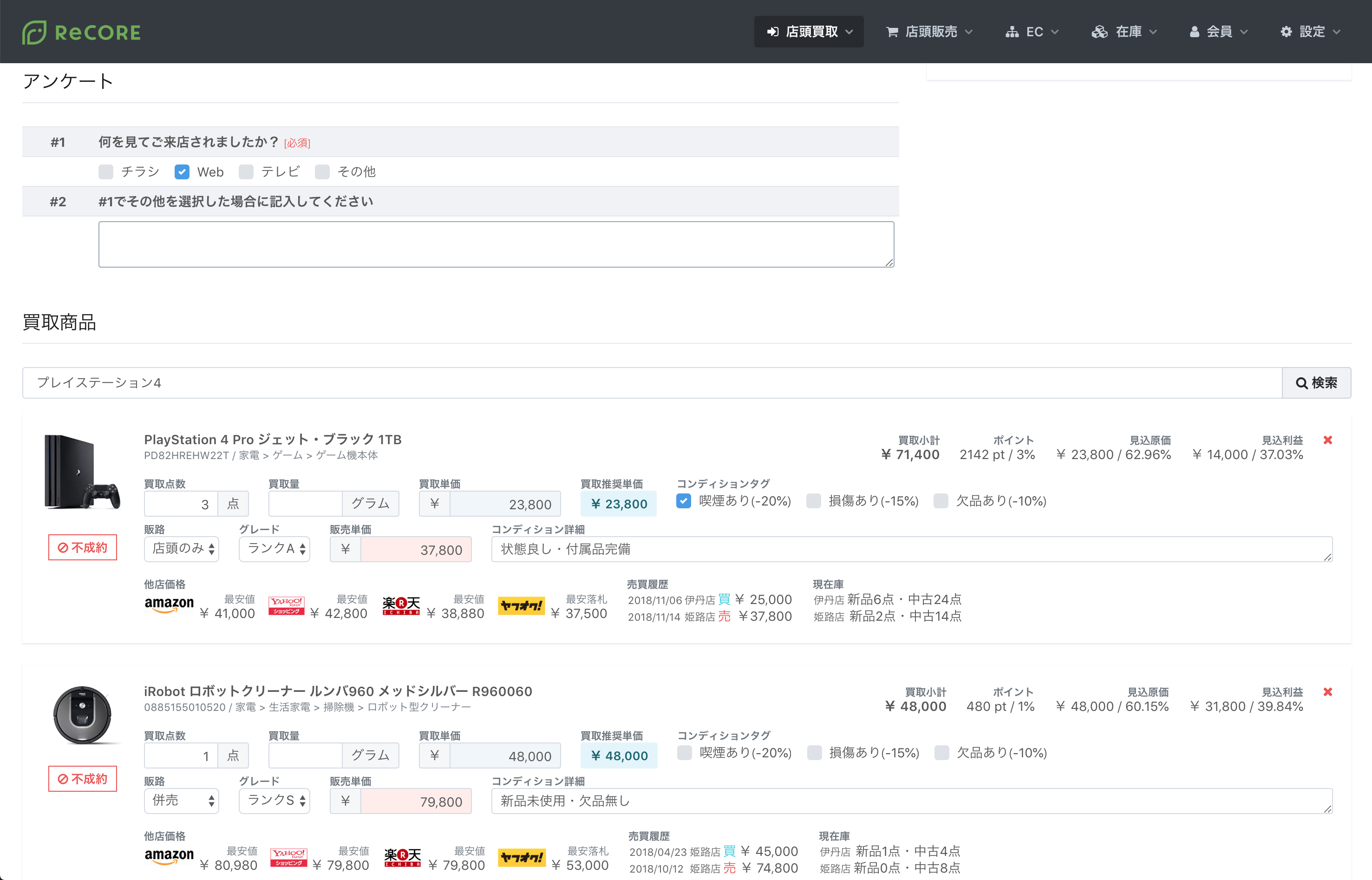Open the 会員 menu

1218,32
